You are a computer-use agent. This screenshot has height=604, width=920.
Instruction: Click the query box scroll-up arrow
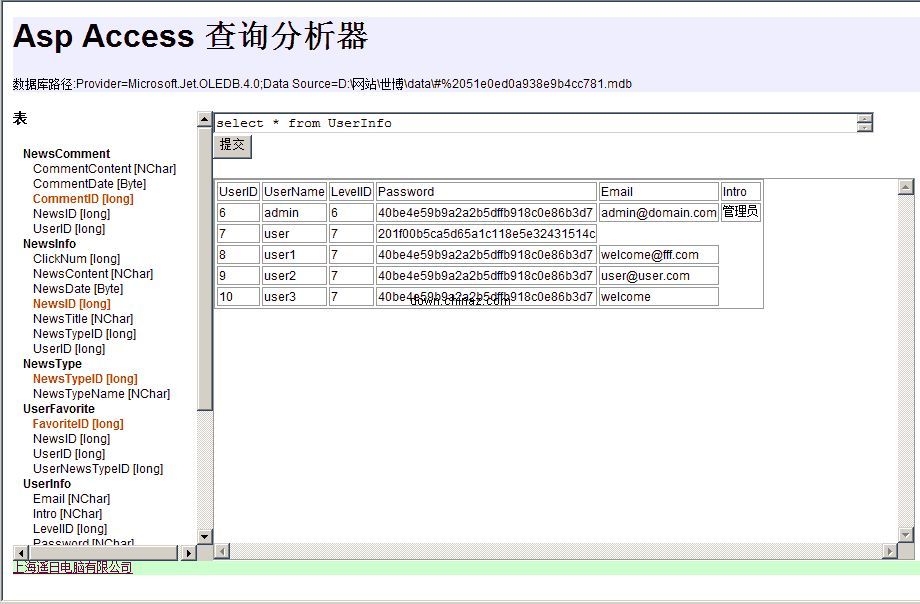[x=865, y=118]
